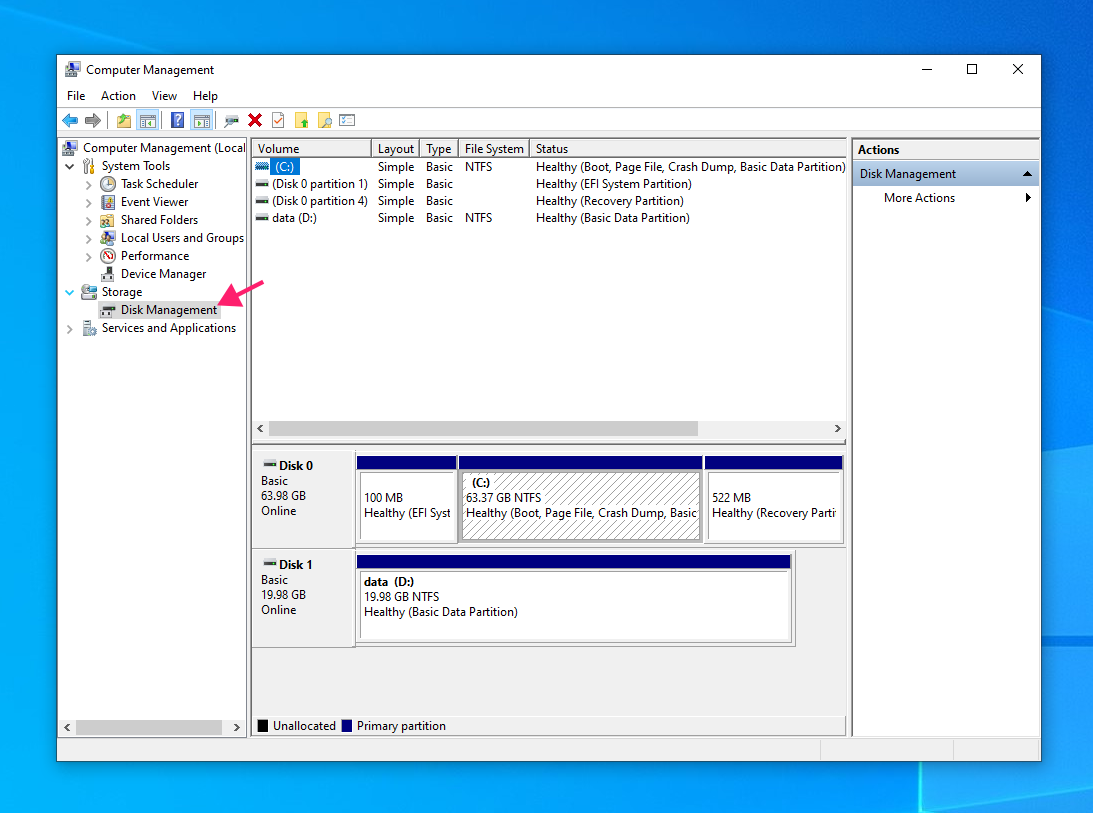Sort by File System column header
The height and width of the screenshot is (813, 1093).
494,149
